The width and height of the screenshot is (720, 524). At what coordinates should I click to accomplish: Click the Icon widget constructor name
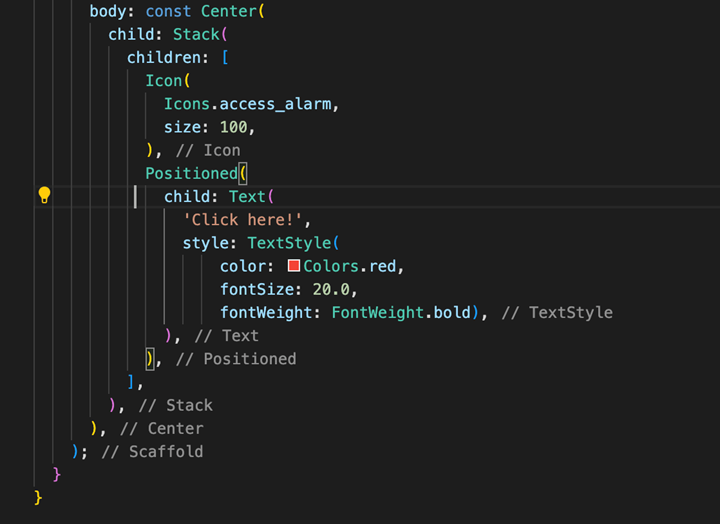click(164, 81)
